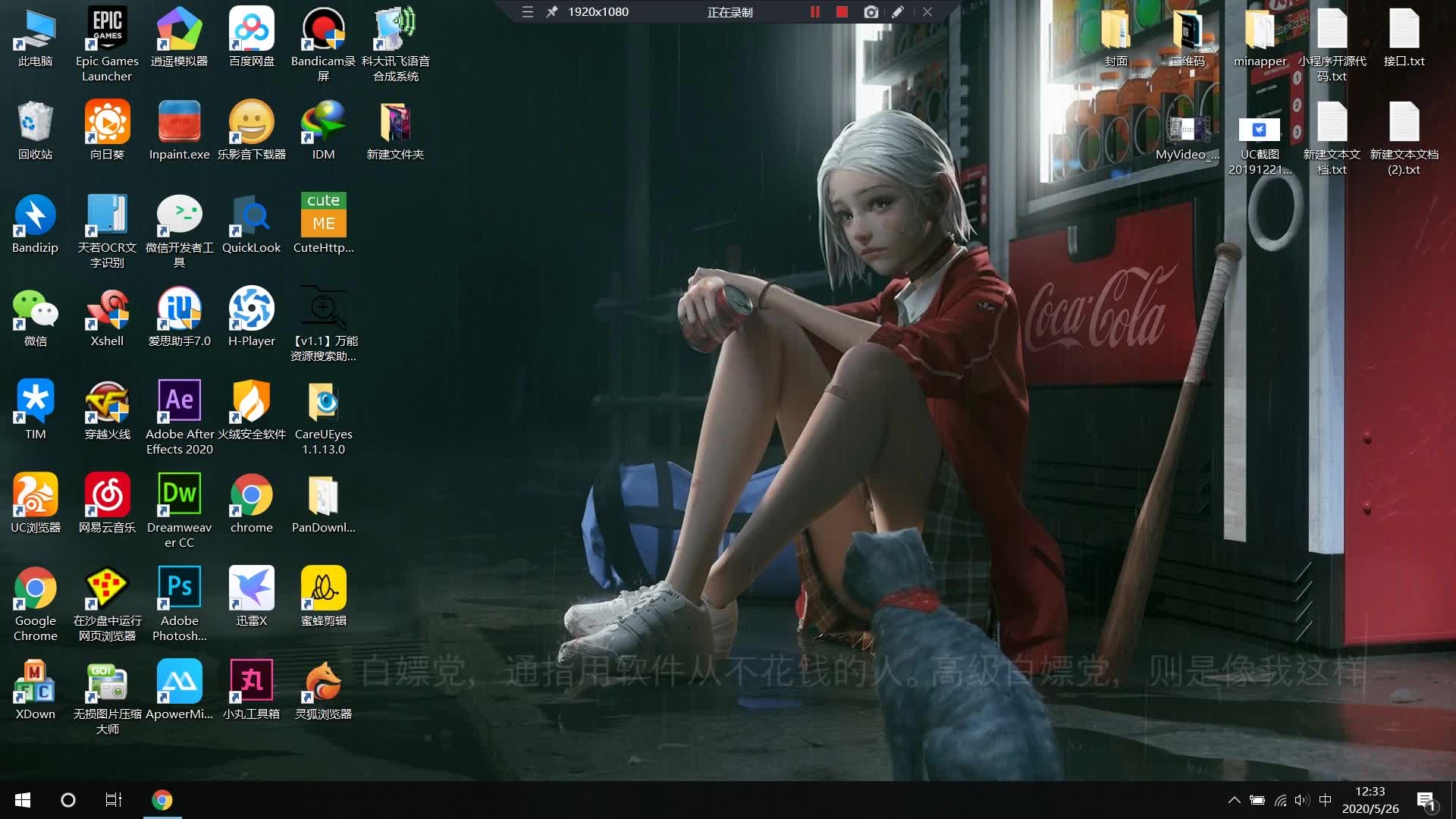Image resolution: width=1456 pixels, height=819 pixels.
Task: Open the 回收站 recycle bin
Action: pos(35,130)
